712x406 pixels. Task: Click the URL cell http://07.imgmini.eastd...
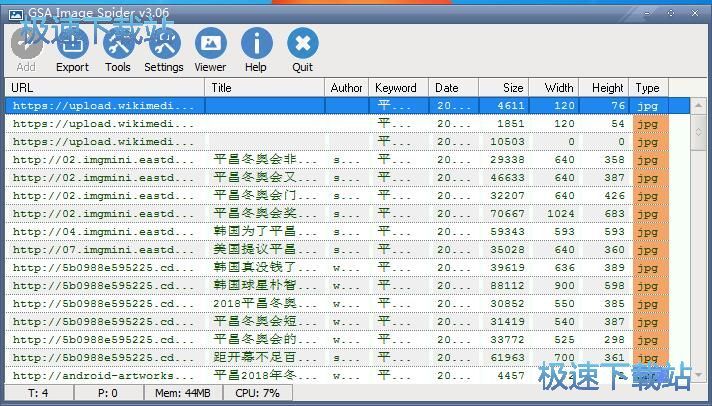pyautogui.click(x=104, y=250)
